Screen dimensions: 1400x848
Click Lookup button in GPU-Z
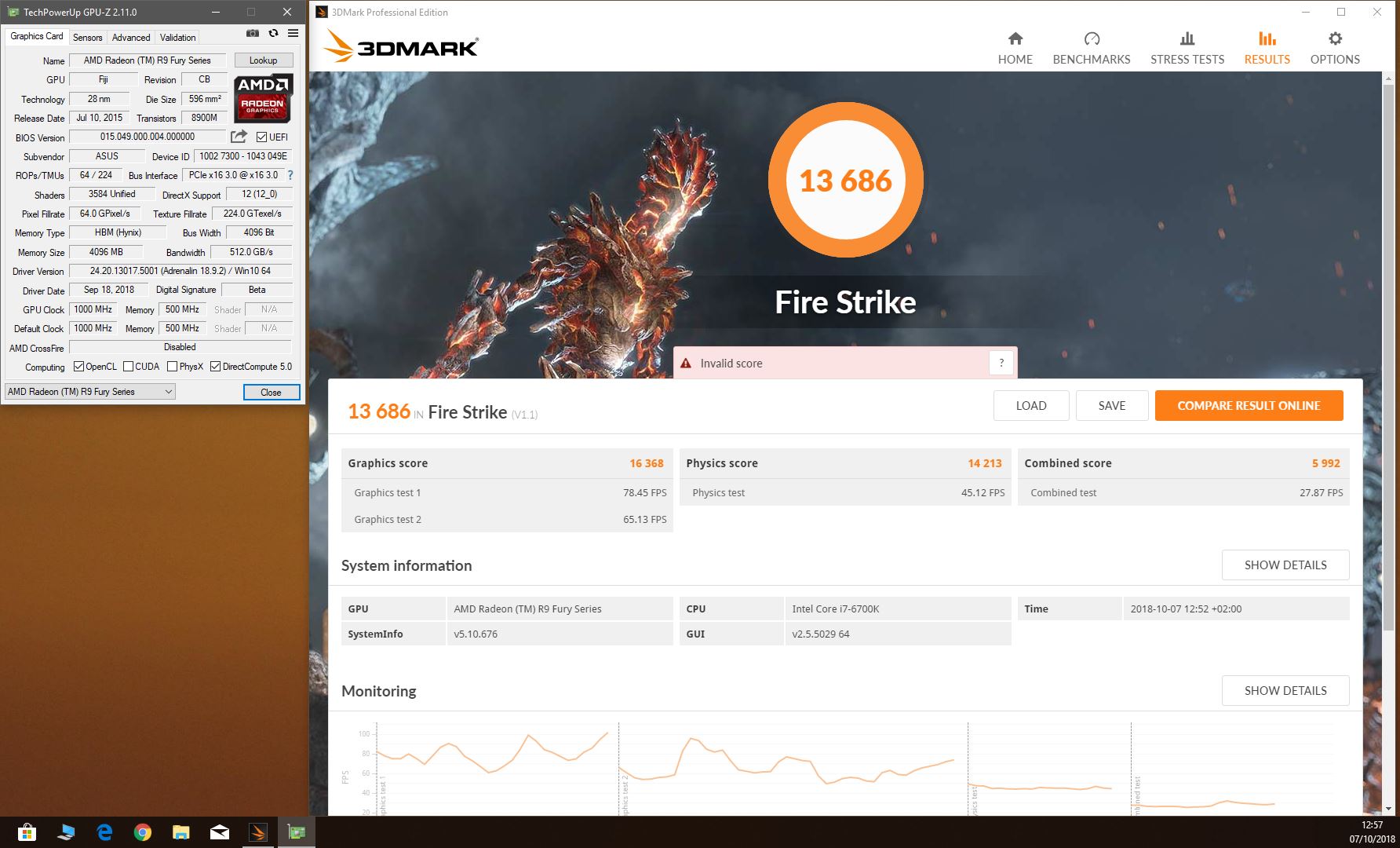click(x=263, y=60)
